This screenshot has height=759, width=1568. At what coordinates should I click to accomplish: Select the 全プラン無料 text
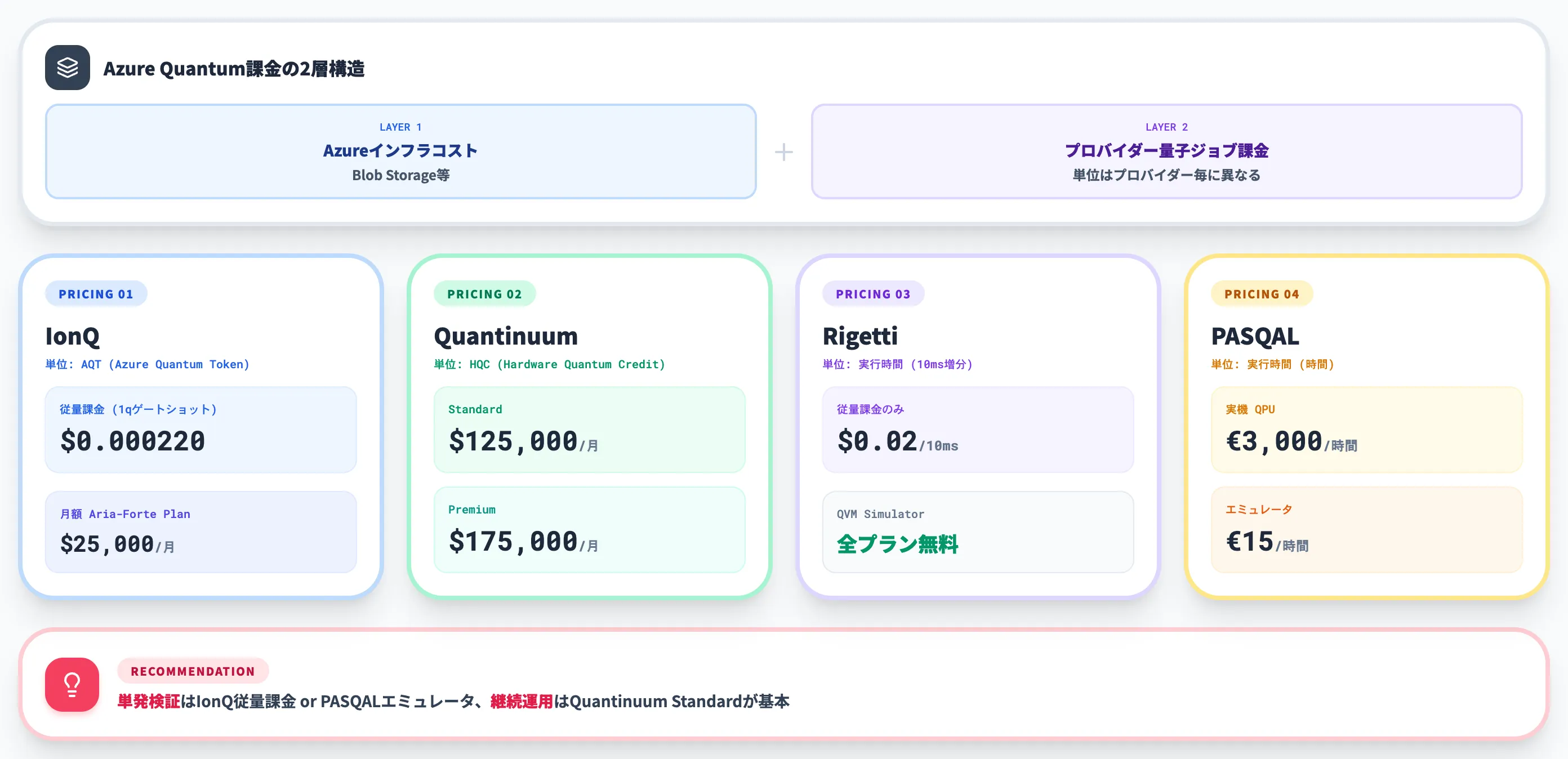tap(898, 543)
